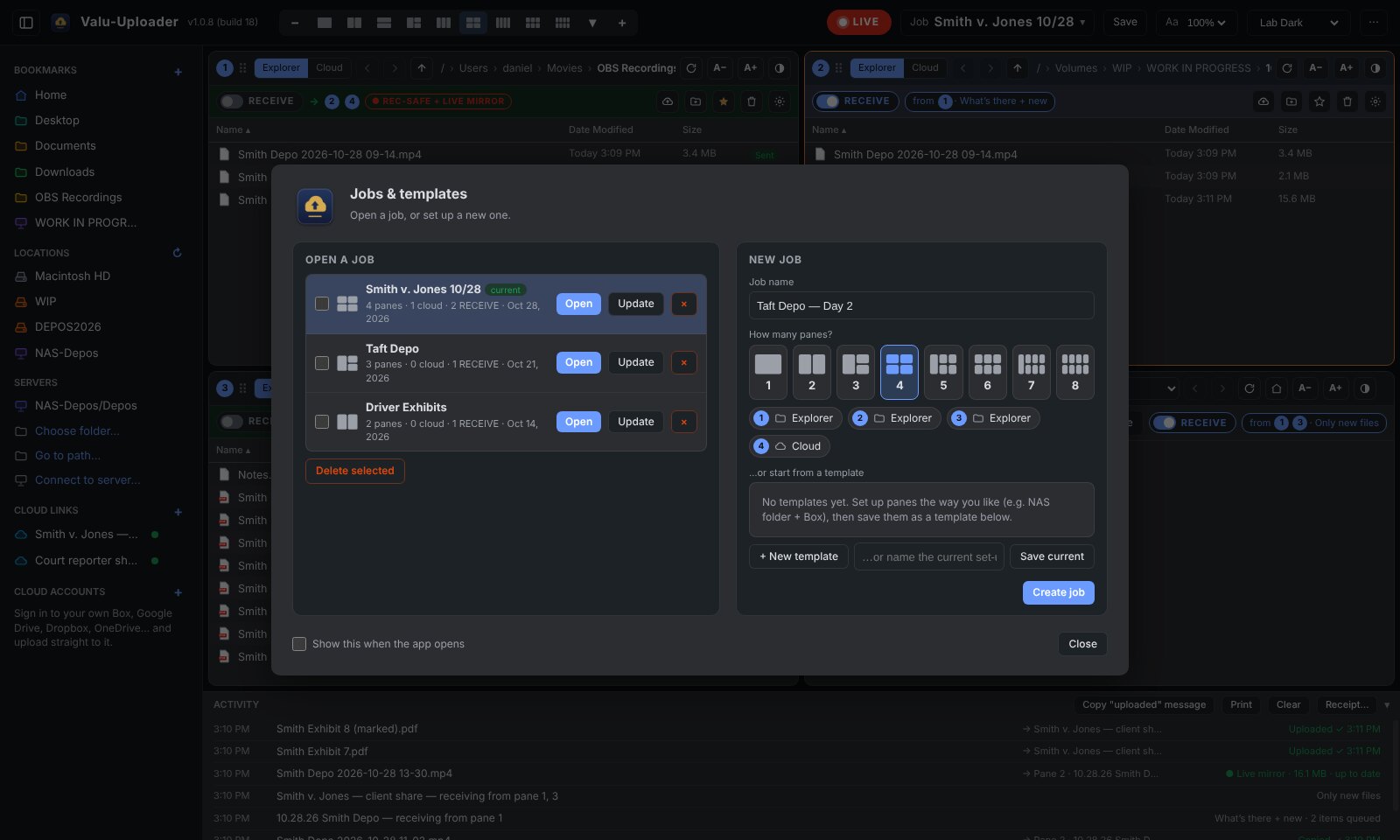Sort pane 1 by Name column
Image resolution: width=1400 pixels, height=840 pixels.
click(234, 130)
